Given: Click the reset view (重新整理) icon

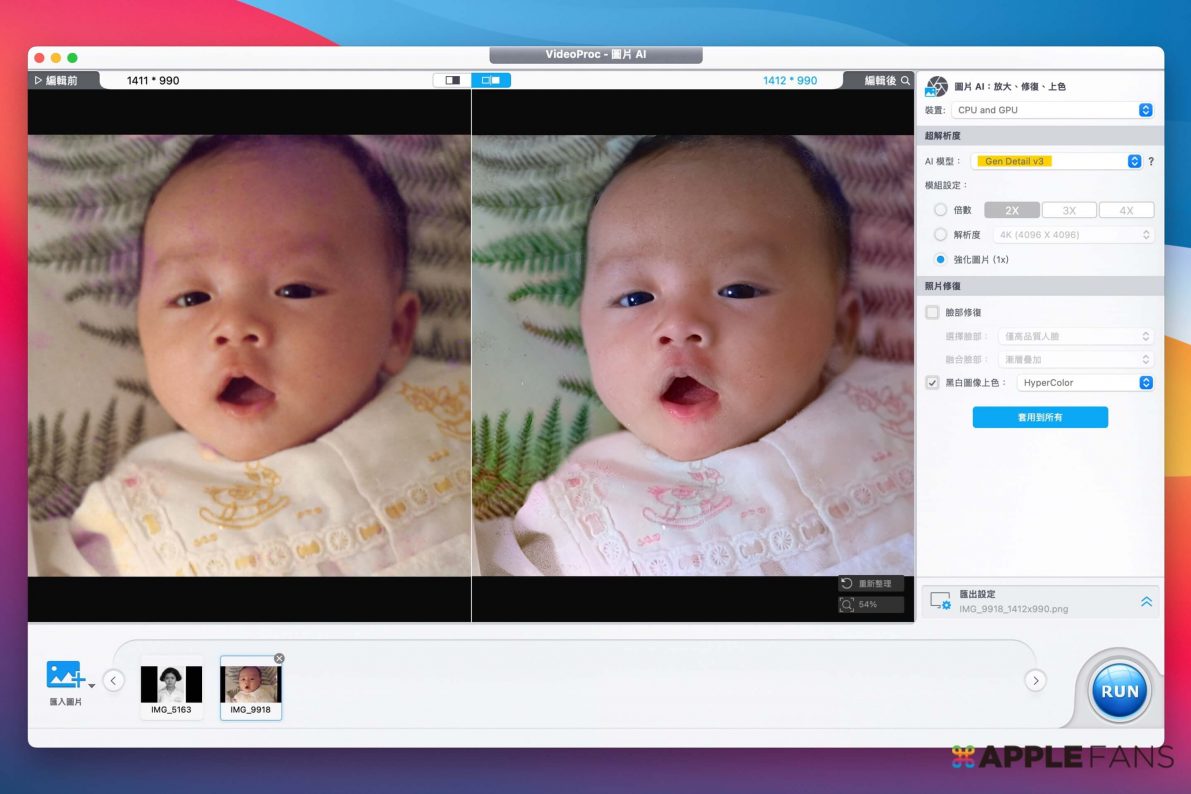Looking at the screenshot, I should point(847,584).
